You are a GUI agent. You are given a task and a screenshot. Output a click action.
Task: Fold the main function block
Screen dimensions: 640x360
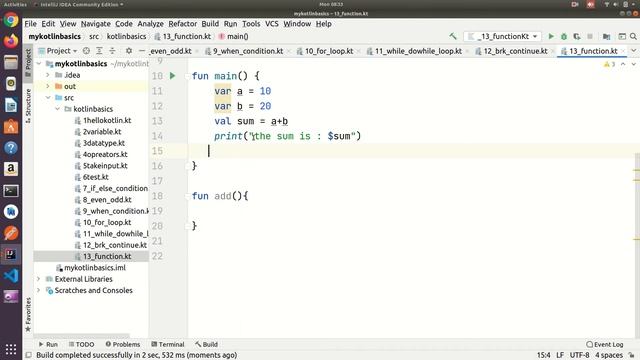[x=187, y=76]
